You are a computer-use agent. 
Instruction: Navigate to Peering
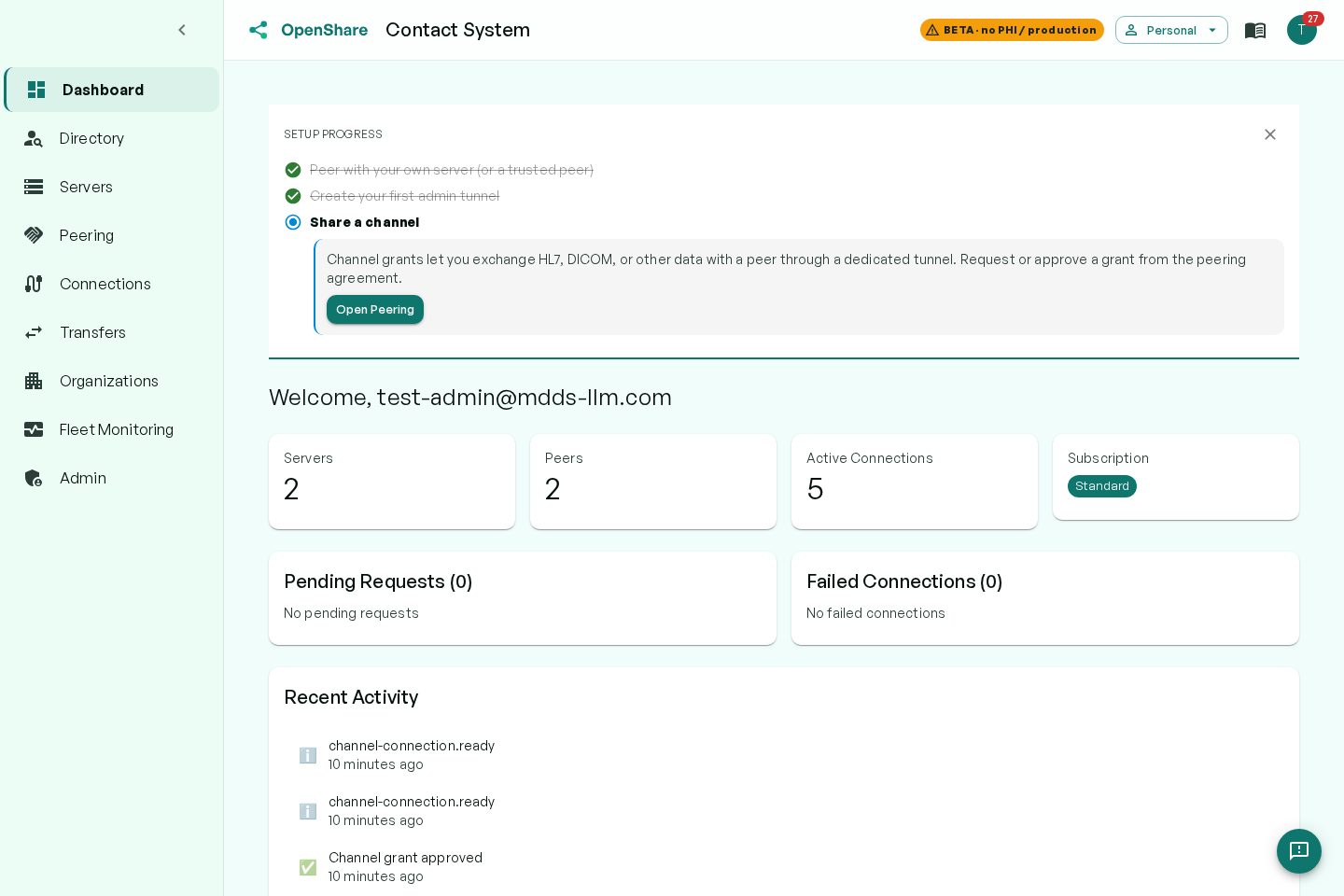pos(112,235)
